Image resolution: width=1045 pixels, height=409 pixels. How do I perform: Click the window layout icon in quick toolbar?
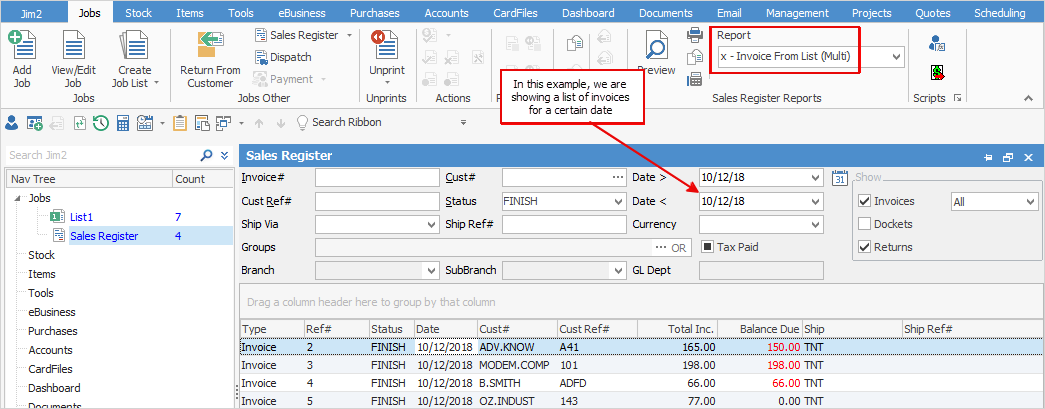pyautogui.click(x=202, y=123)
